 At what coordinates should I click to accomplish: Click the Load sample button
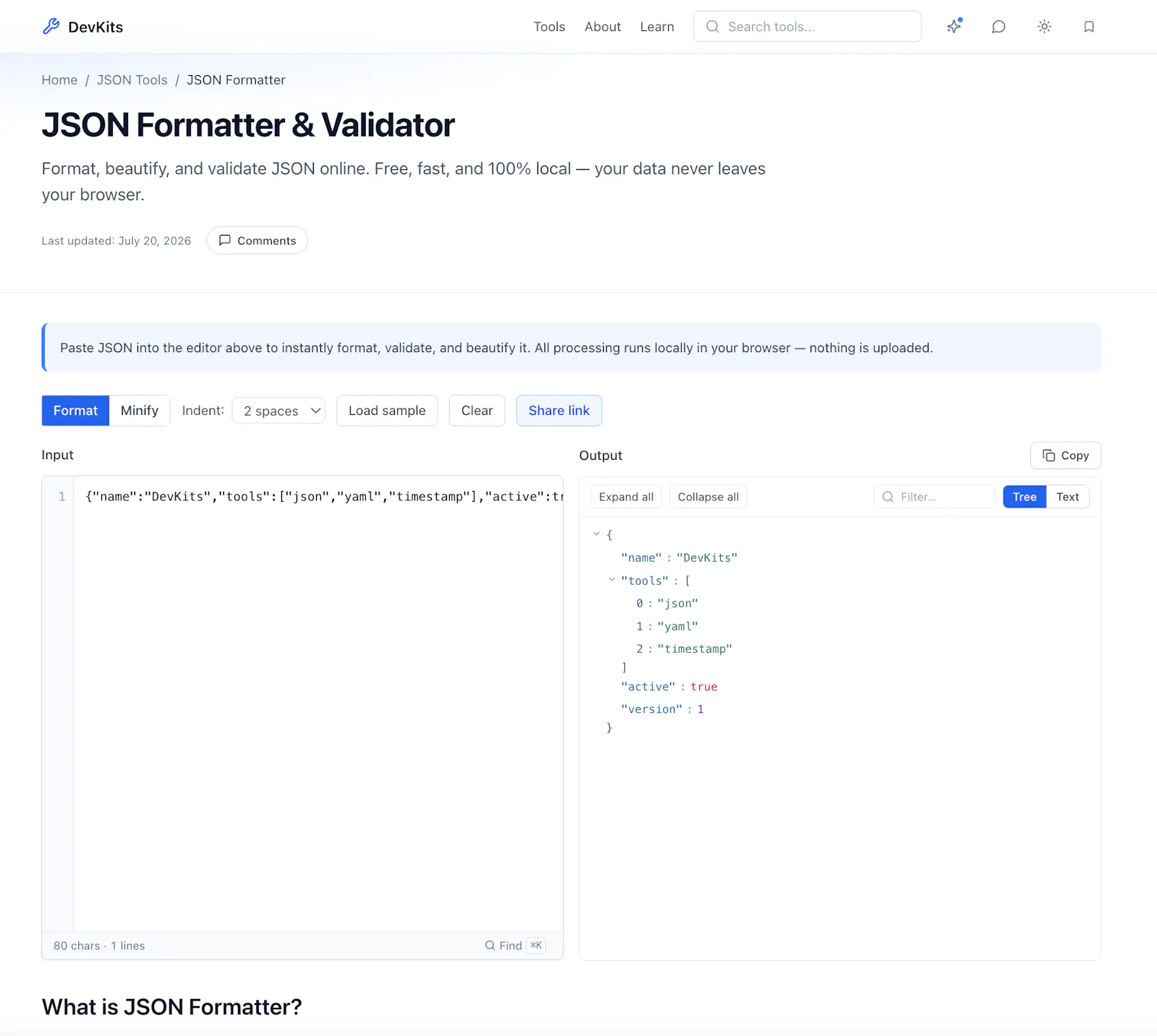pyautogui.click(x=387, y=411)
